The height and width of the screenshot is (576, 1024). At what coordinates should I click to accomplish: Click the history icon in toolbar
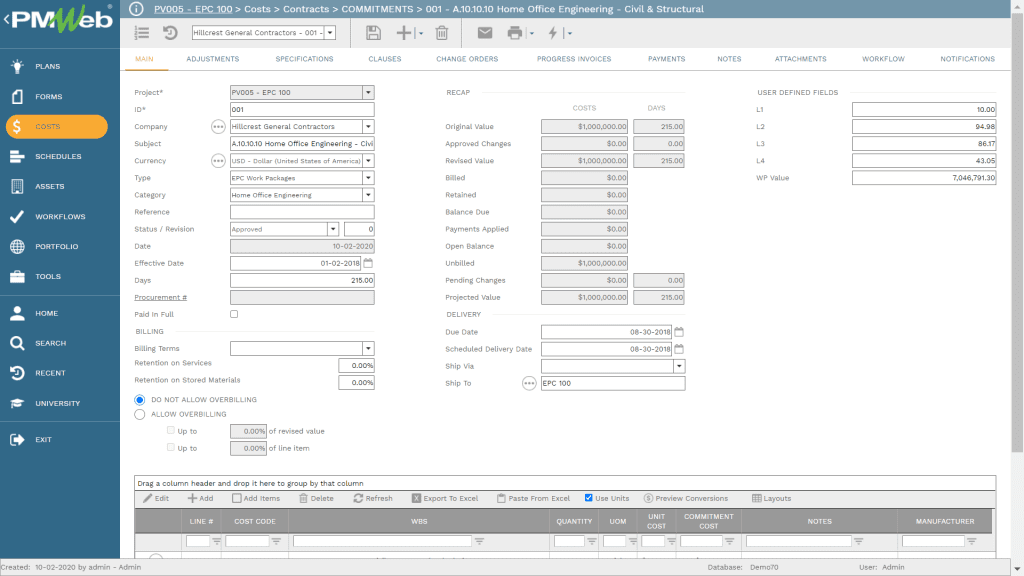coord(170,33)
